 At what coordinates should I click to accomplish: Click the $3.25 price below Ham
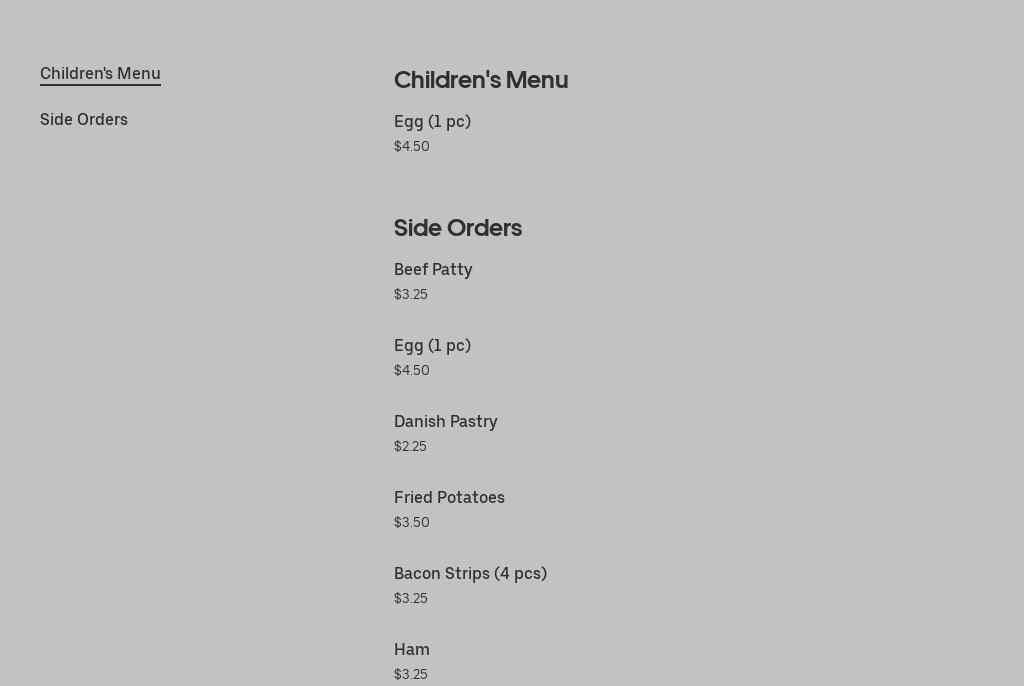410,674
